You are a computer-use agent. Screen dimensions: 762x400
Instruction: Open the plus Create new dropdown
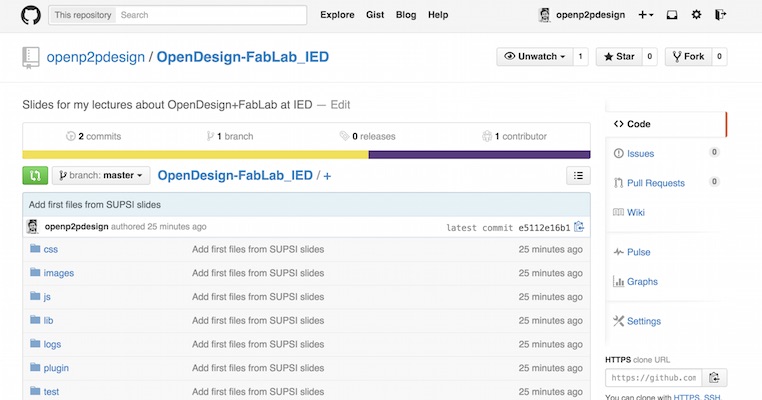(645, 15)
